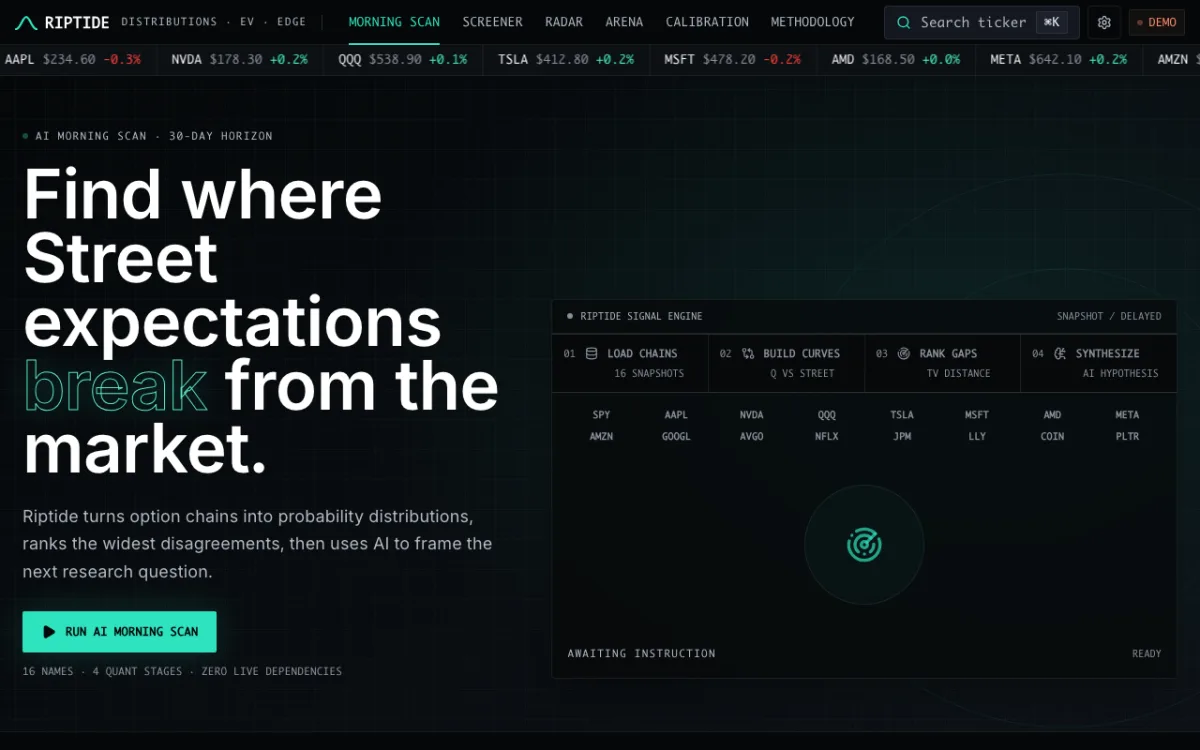Select AMD $168.50 in ticker tape
Viewport: 1200px width, 750px height.
[x=895, y=60]
